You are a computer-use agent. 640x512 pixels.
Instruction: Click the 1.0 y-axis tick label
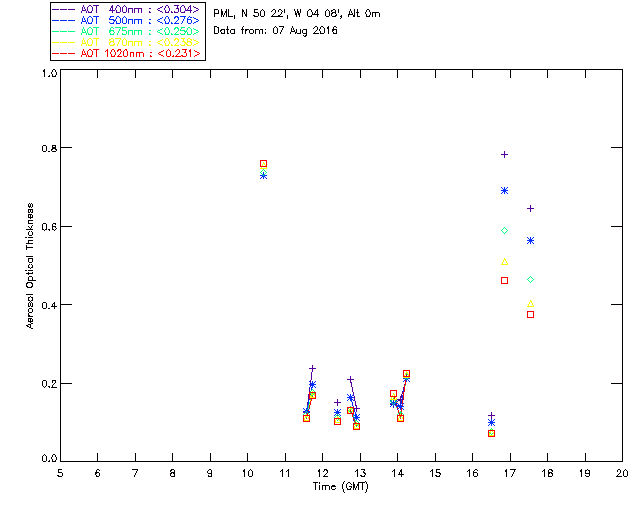(49, 73)
